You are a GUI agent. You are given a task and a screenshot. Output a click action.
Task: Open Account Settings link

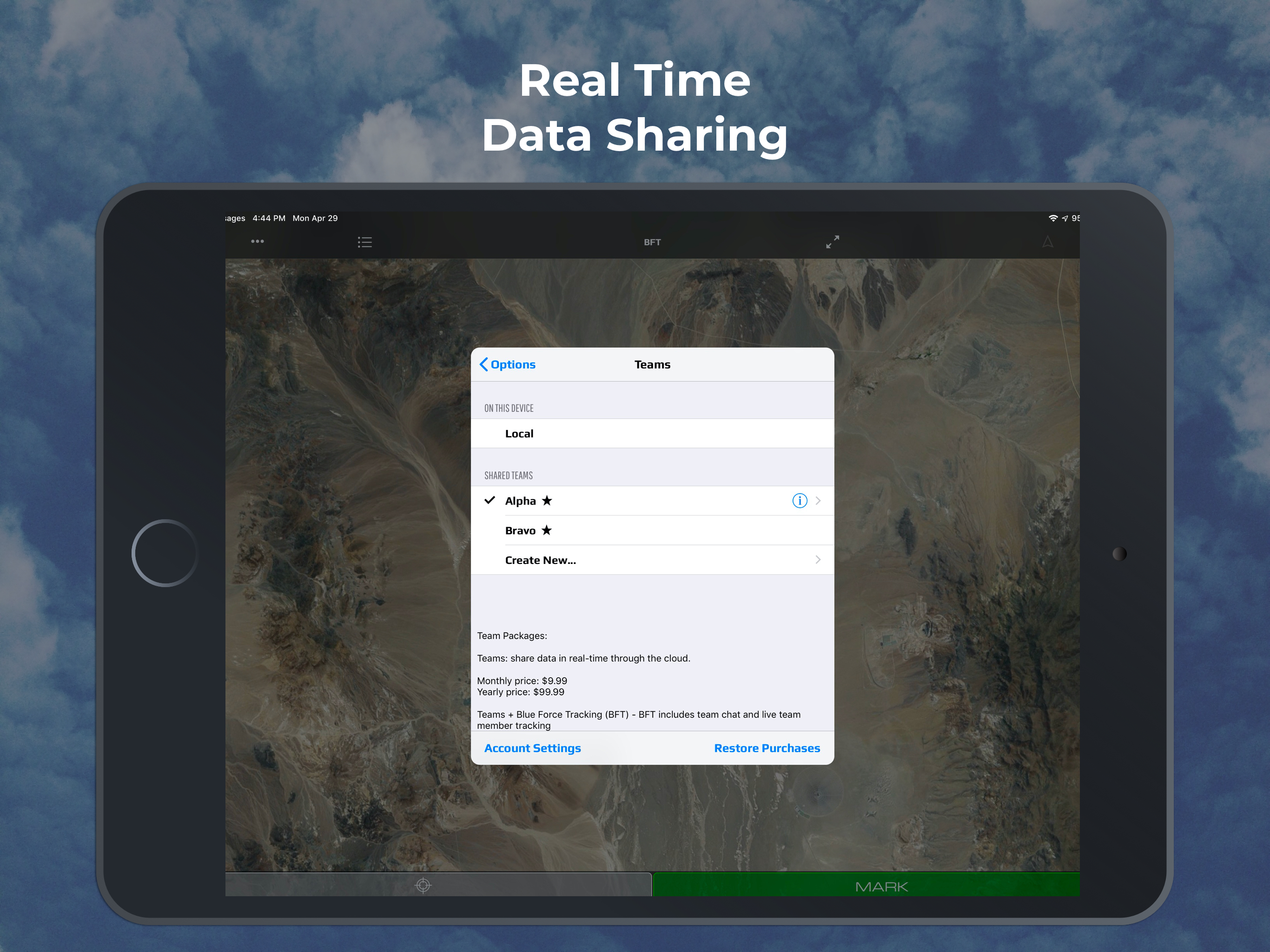[532, 748]
